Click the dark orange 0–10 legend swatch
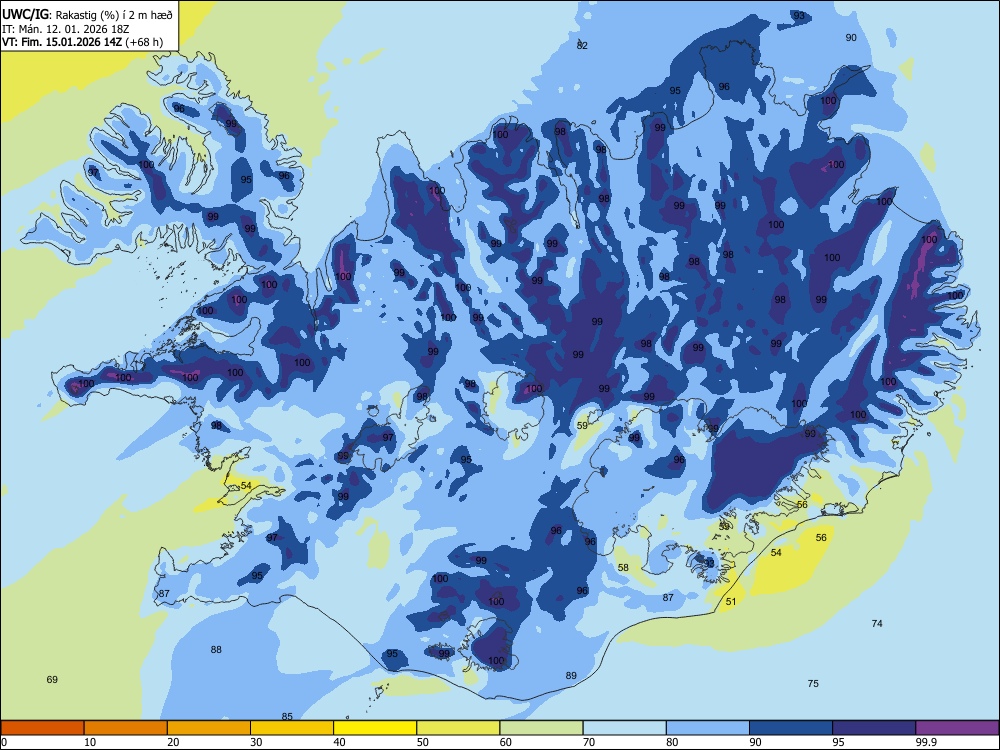The width and height of the screenshot is (1000, 750). (42, 728)
